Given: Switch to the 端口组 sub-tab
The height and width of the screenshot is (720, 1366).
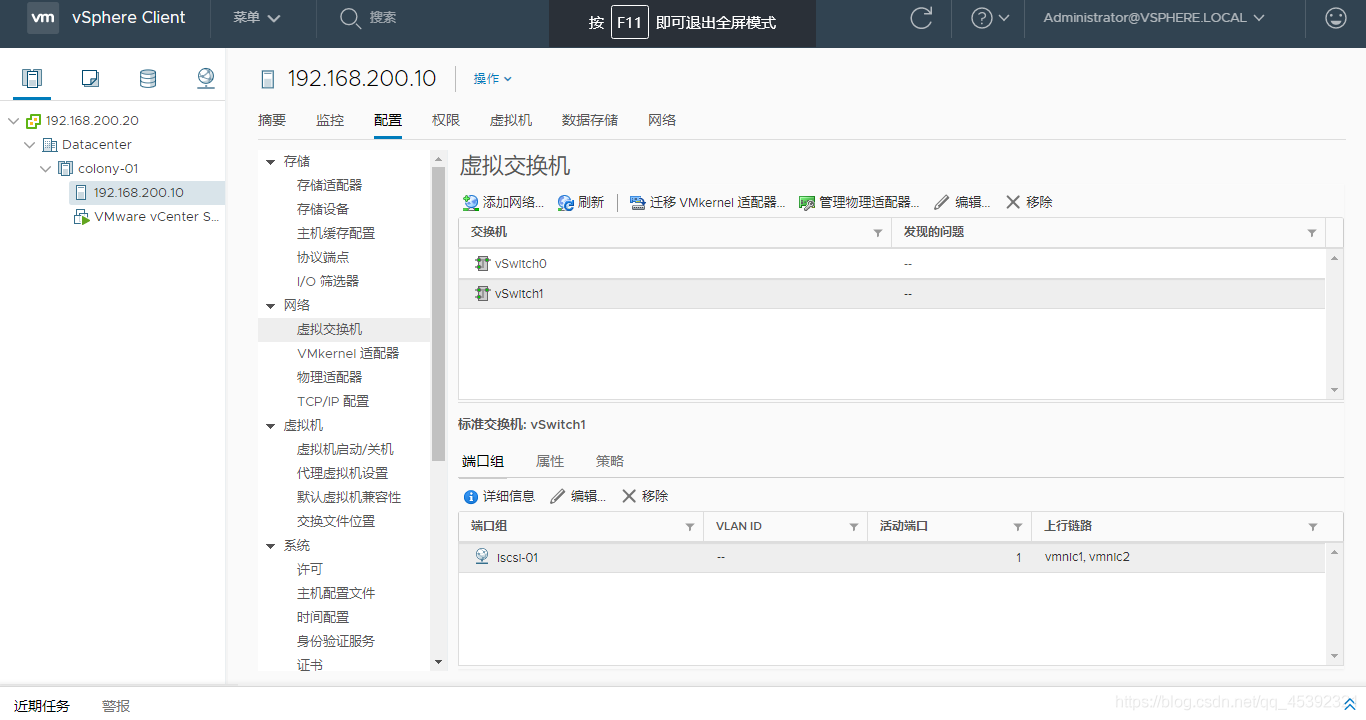Looking at the screenshot, I should point(483,461).
